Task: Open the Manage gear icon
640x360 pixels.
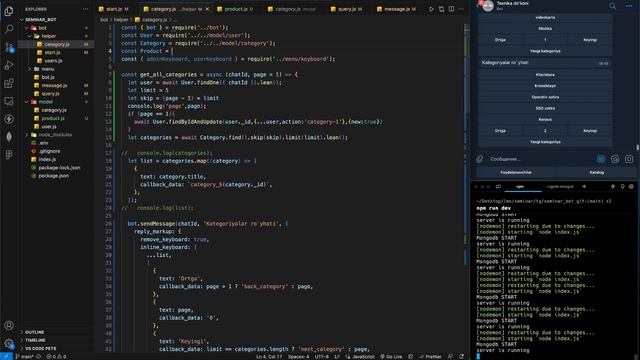Action: pos(9,344)
